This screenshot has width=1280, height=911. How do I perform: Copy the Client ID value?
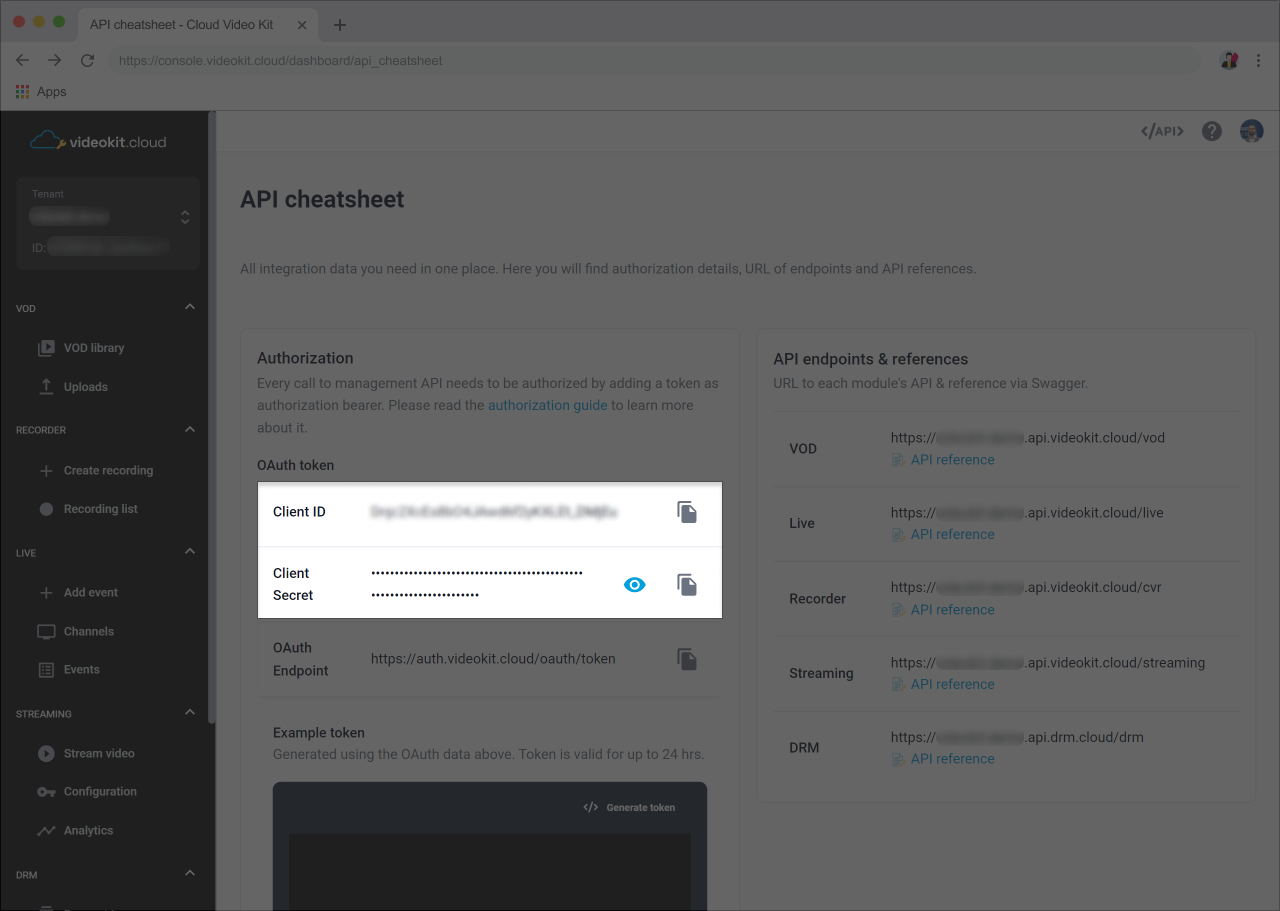tap(687, 512)
